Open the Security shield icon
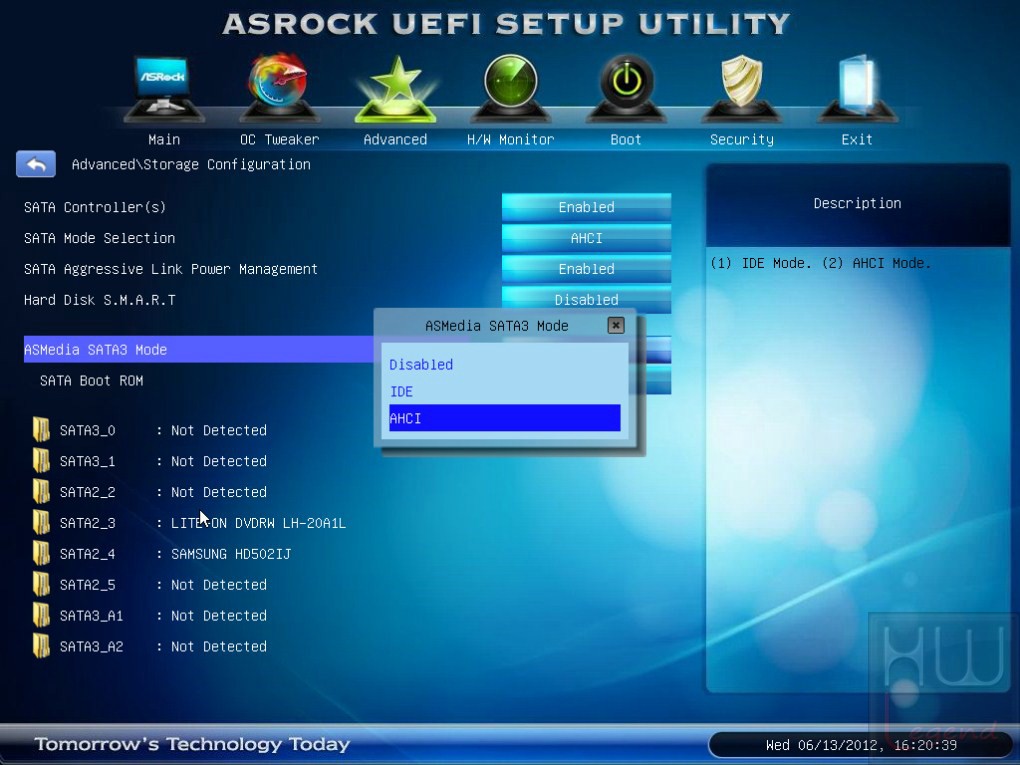This screenshot has height=765, width=1020. point(742,87)
